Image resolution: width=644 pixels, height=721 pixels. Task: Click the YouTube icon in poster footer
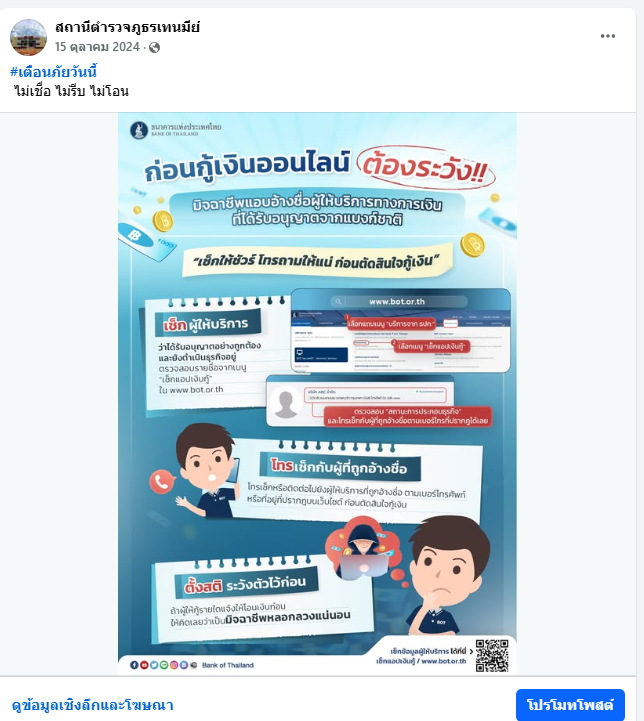144,665
